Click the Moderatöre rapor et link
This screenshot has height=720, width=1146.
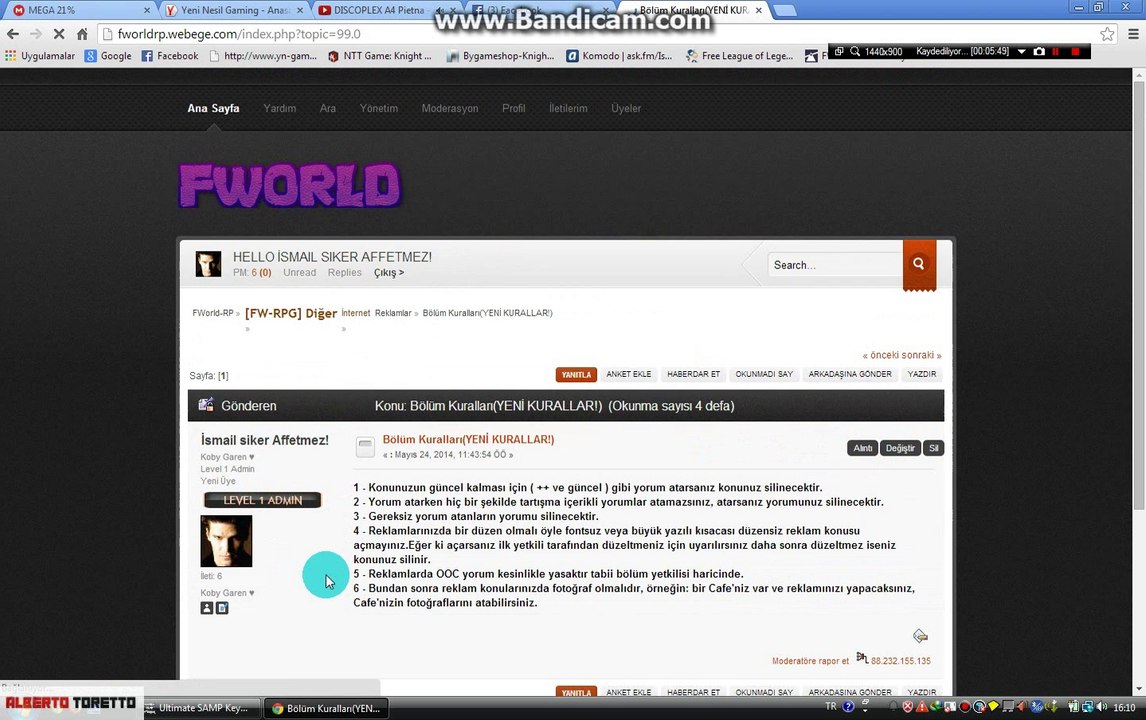[811, 661]
